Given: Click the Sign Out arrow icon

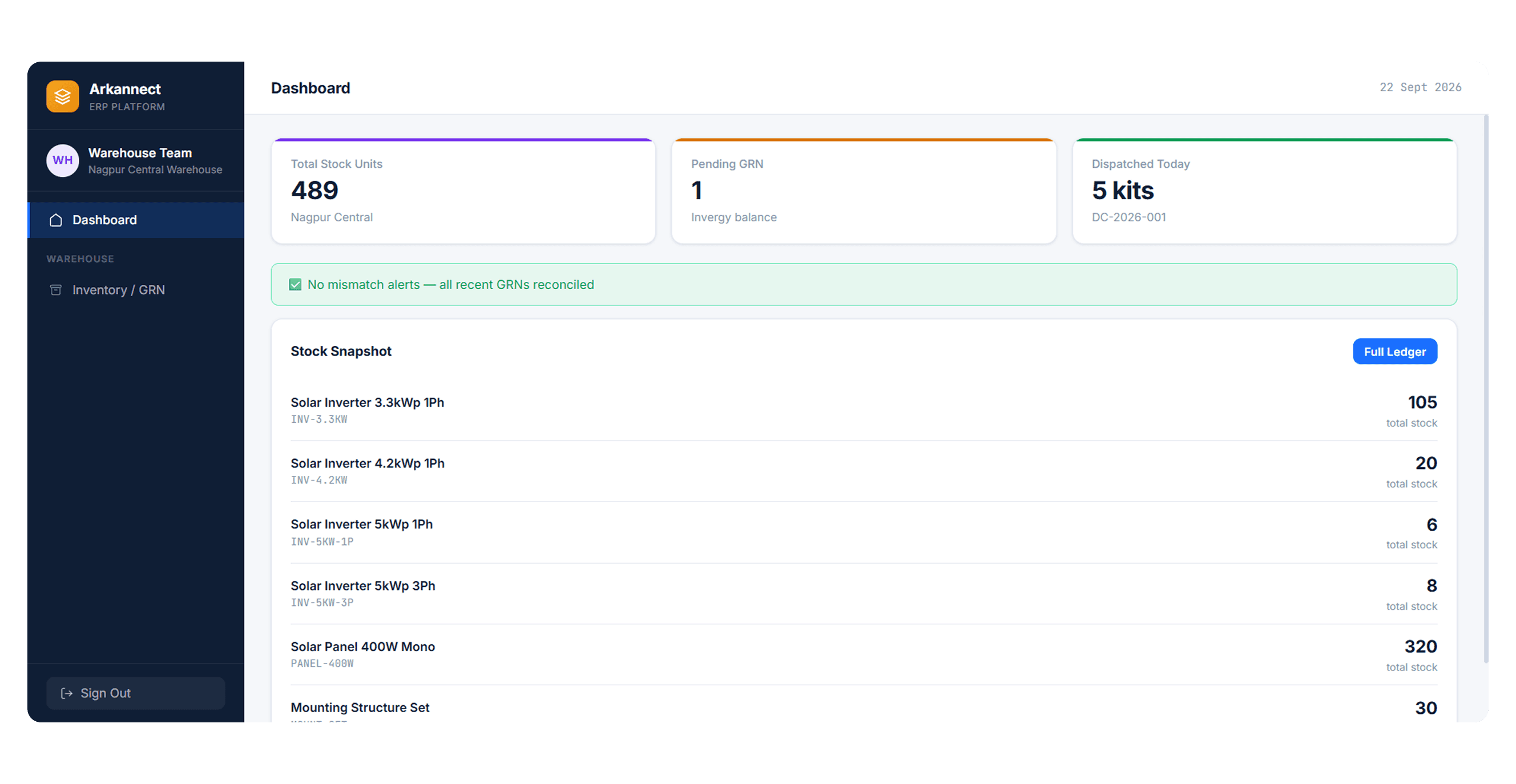Looking at the screenshot, I should [x=67, y=693].
